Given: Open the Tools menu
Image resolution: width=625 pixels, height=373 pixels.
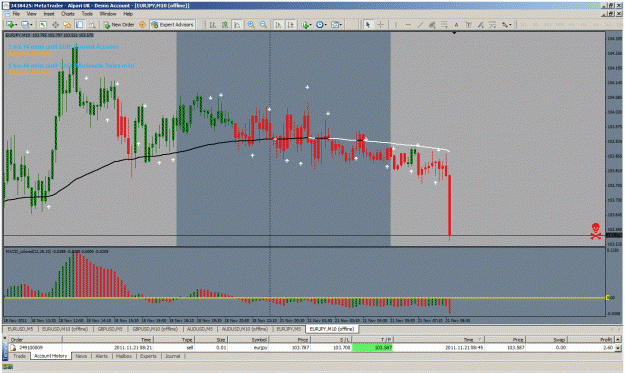Looking at the screenshot, I should [x=87, y=14].
